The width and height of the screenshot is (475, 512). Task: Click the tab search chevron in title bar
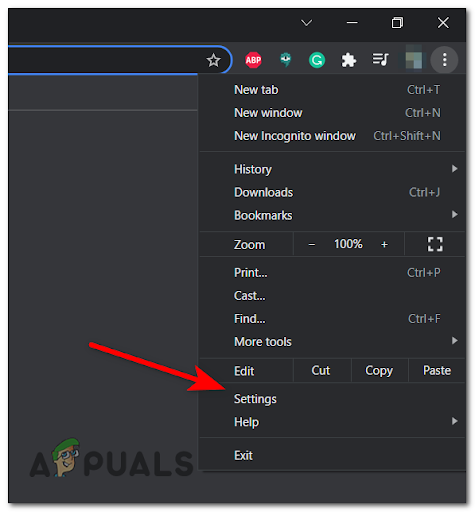[x=306, y=23]
